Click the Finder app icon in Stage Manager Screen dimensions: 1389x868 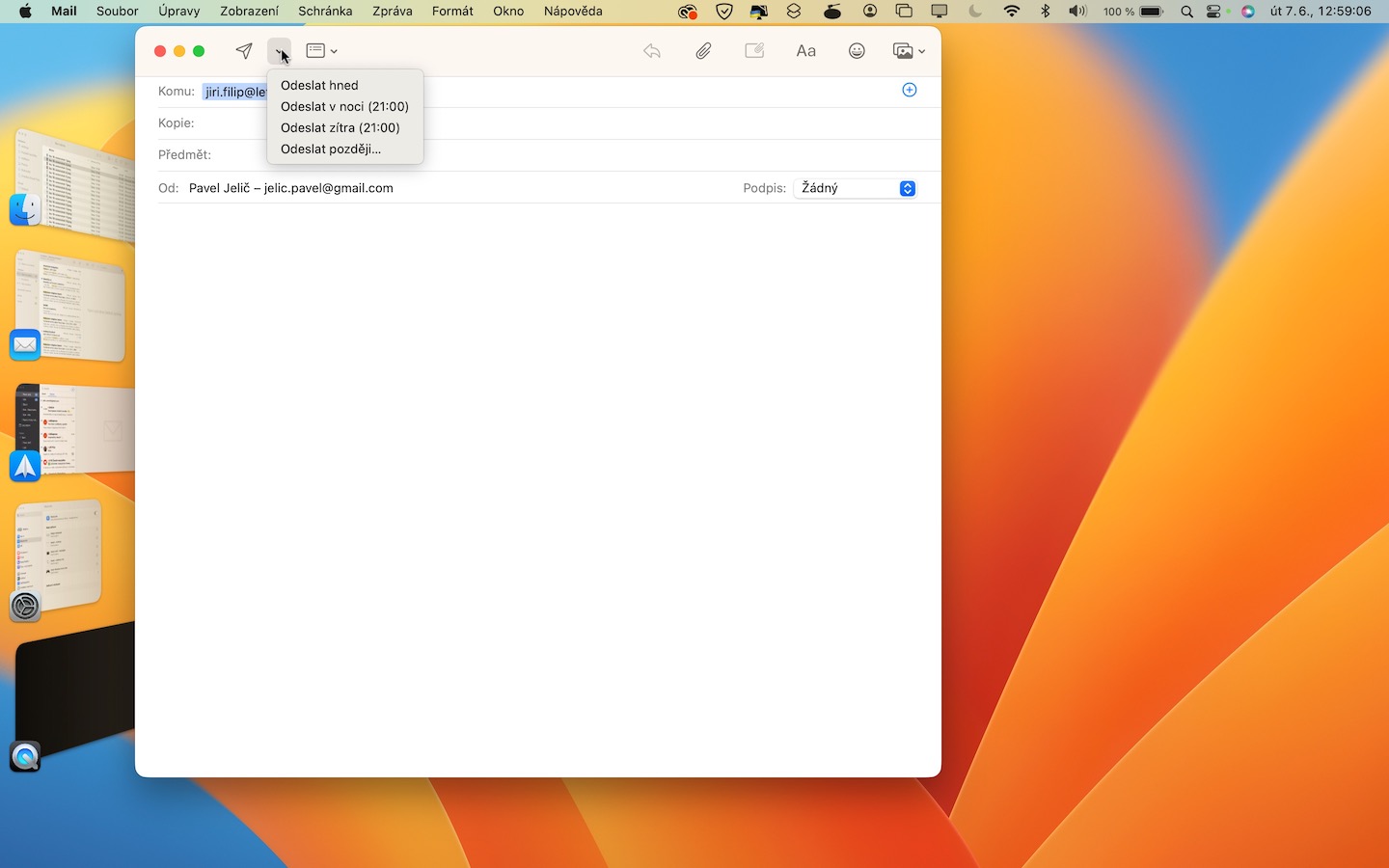click(25, 209)
